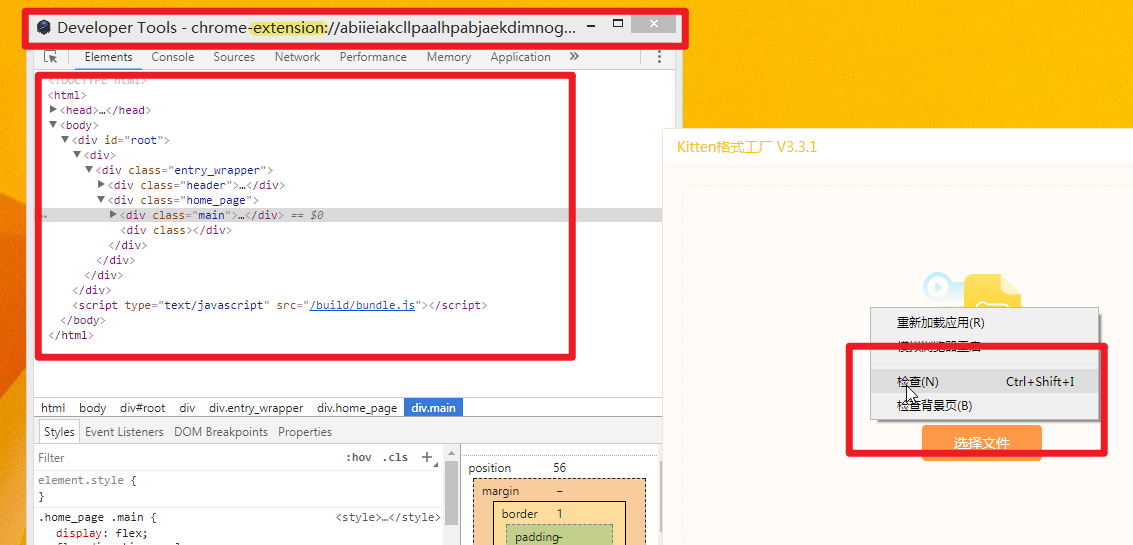Show more DevTools tabs chevron
The image size is (1133, 545).
(x=574, y=56)
